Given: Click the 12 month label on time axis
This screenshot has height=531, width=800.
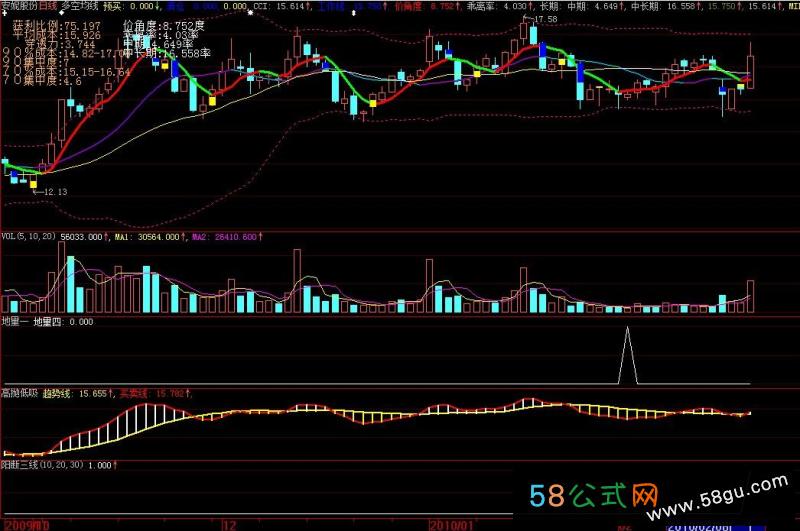Looking at the screenshot, I should click(230, 525).
